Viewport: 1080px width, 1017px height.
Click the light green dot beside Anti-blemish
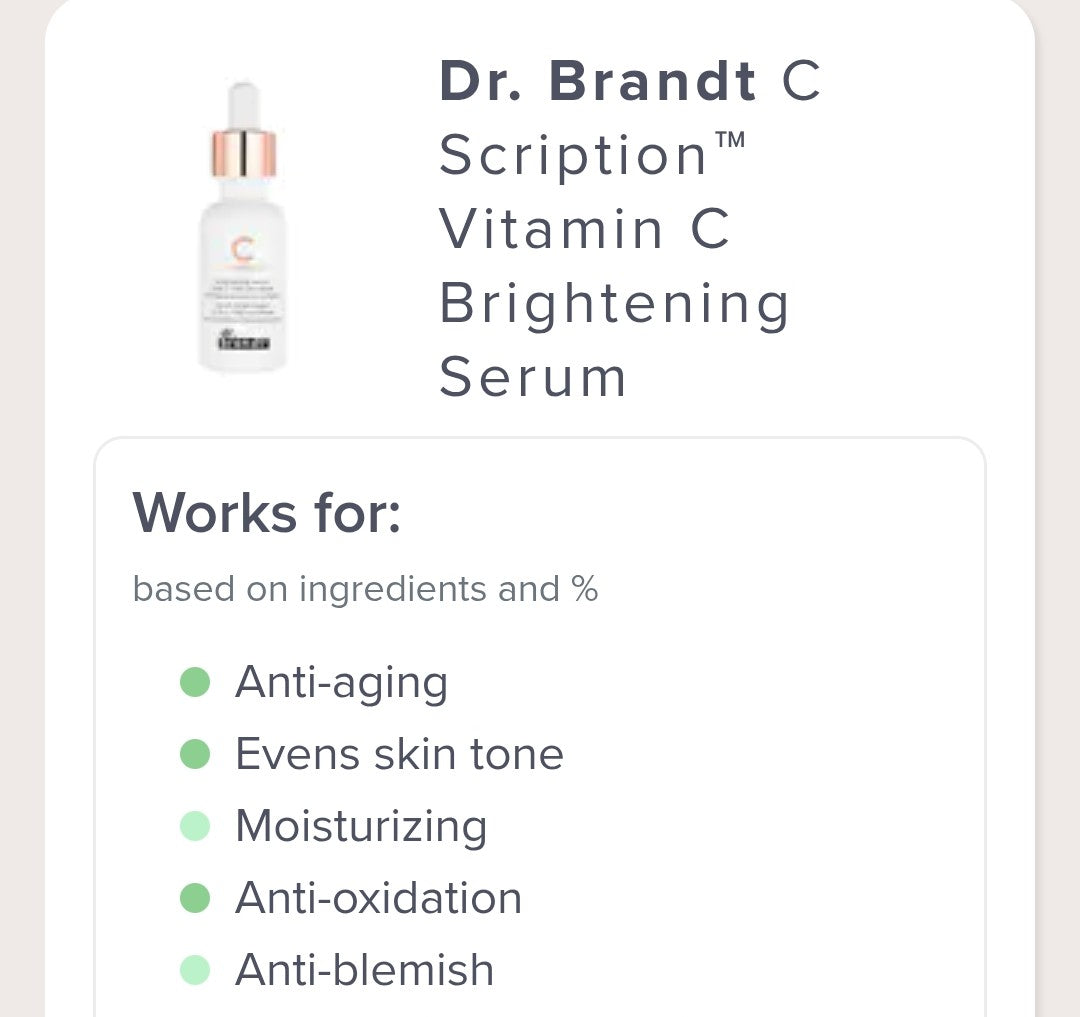(x=195, y=970)
